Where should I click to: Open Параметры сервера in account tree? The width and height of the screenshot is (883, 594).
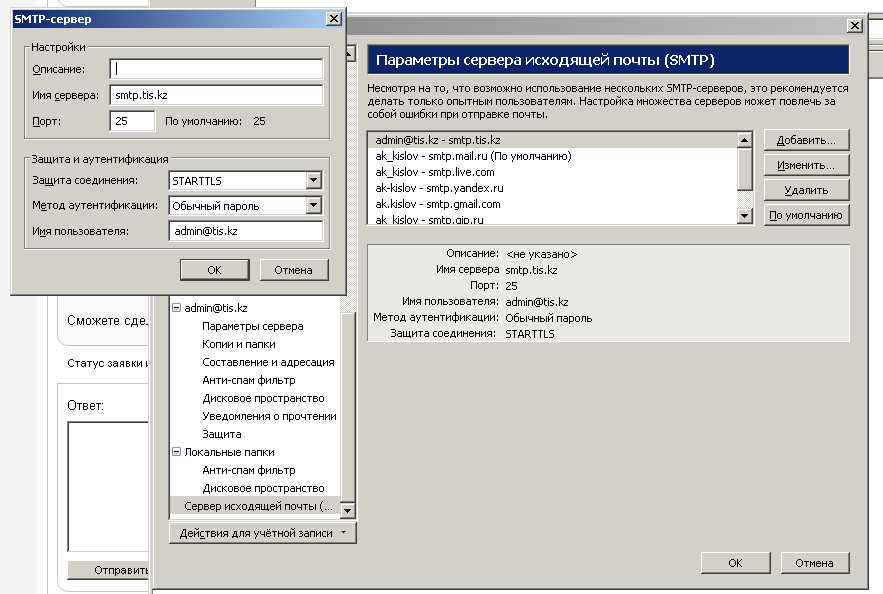point(252,326)
